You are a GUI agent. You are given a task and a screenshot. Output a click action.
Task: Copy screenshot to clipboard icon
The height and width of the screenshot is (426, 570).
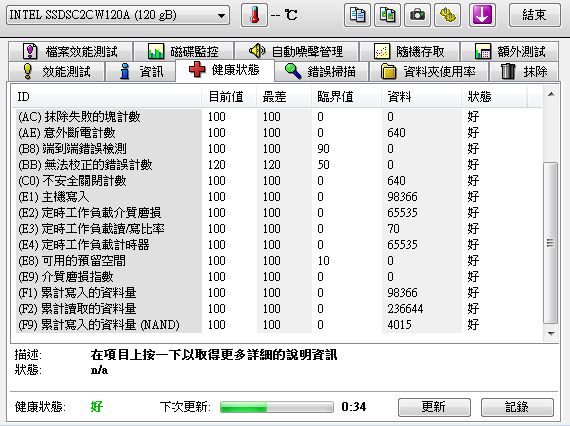[x=388, y=15]
